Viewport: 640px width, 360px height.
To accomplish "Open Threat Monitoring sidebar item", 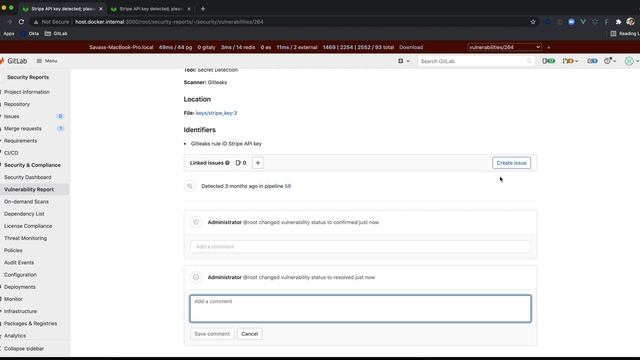I will tap(25, 238).
